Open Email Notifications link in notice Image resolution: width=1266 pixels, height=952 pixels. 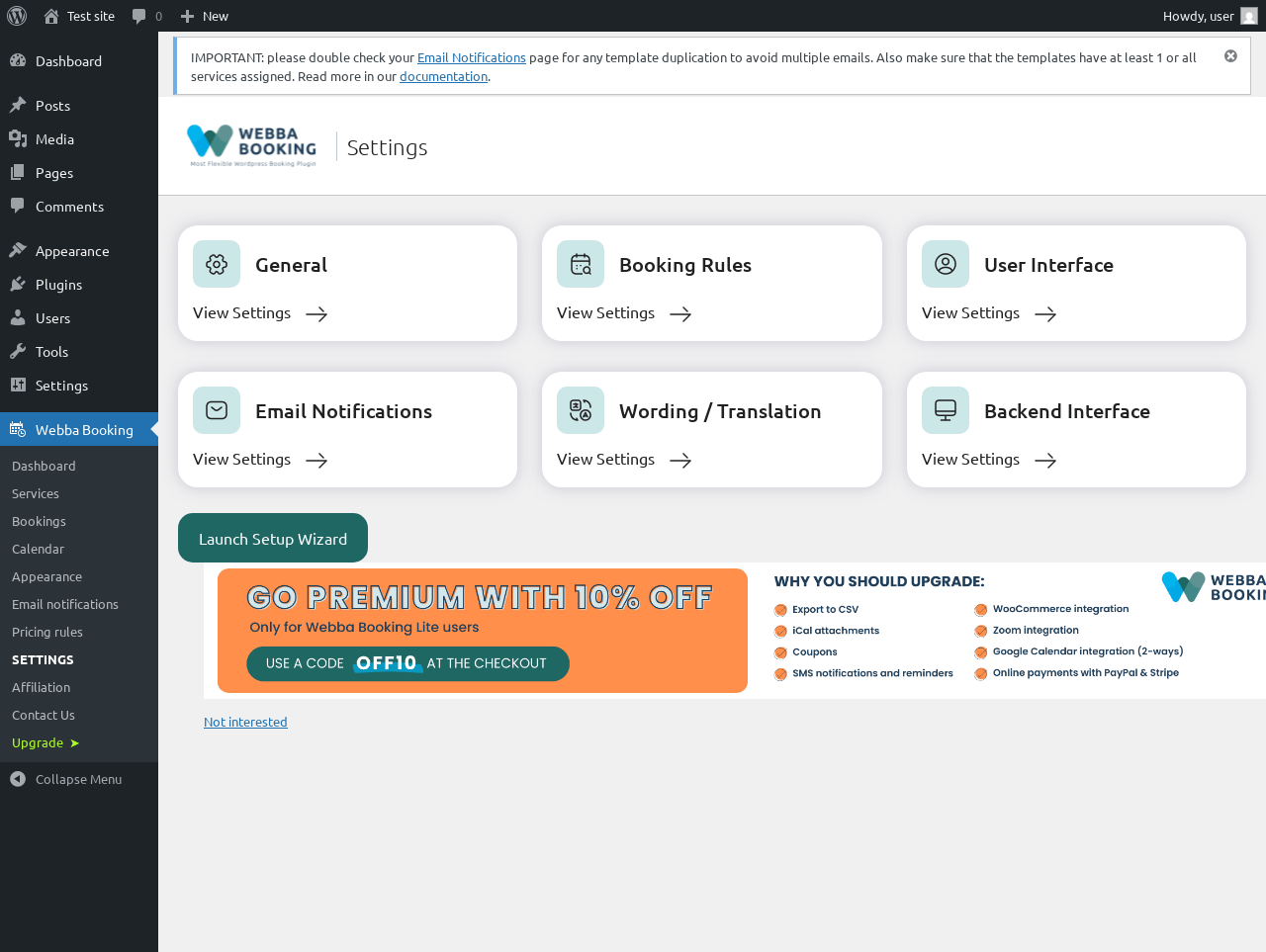[x=472, y=57]
